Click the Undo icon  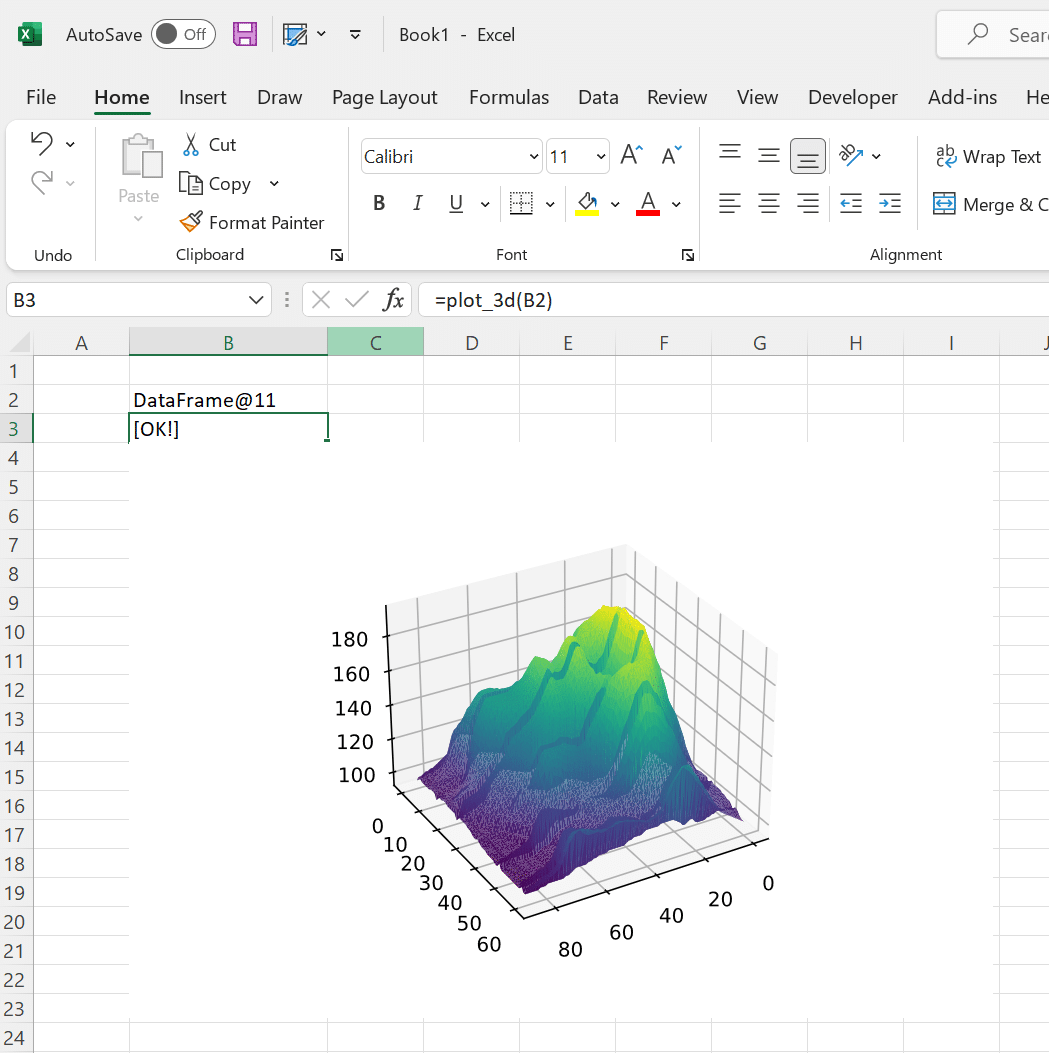coord(42,144)
